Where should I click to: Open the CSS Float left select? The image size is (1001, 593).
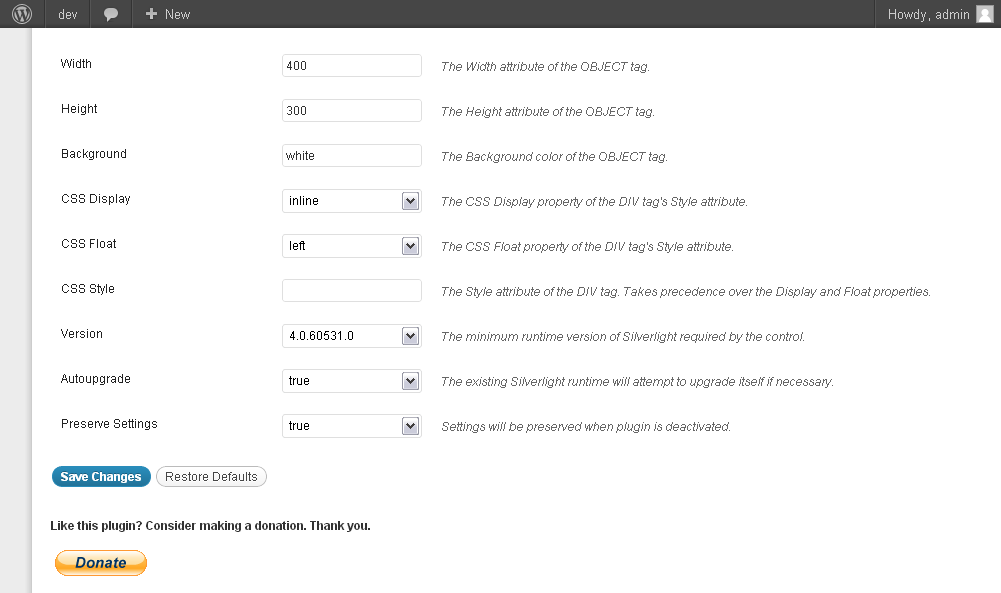[352, 246]
